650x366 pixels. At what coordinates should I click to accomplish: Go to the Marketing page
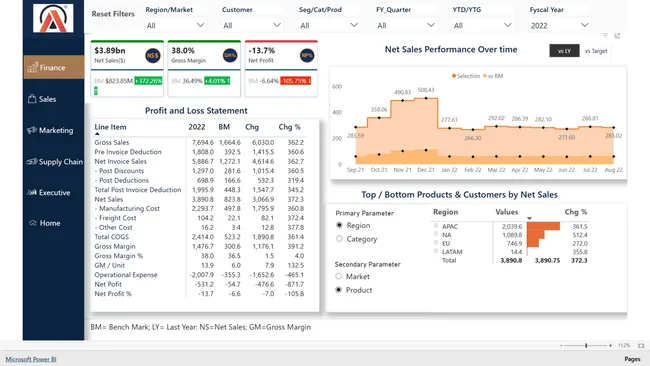(x=53, y=130)
